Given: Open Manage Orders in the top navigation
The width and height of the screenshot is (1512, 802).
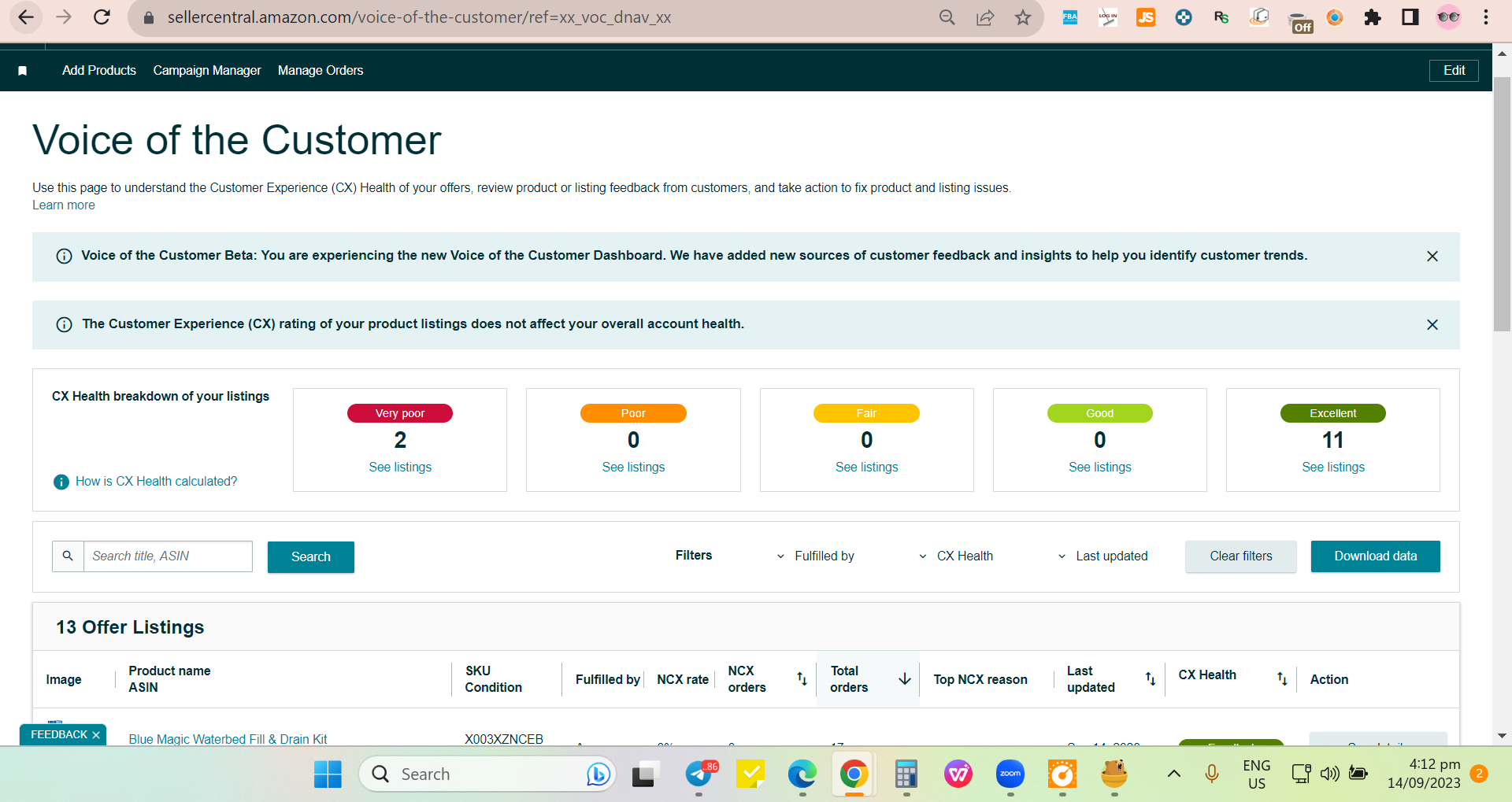Looking at the screenshot, I should (321, 70).
